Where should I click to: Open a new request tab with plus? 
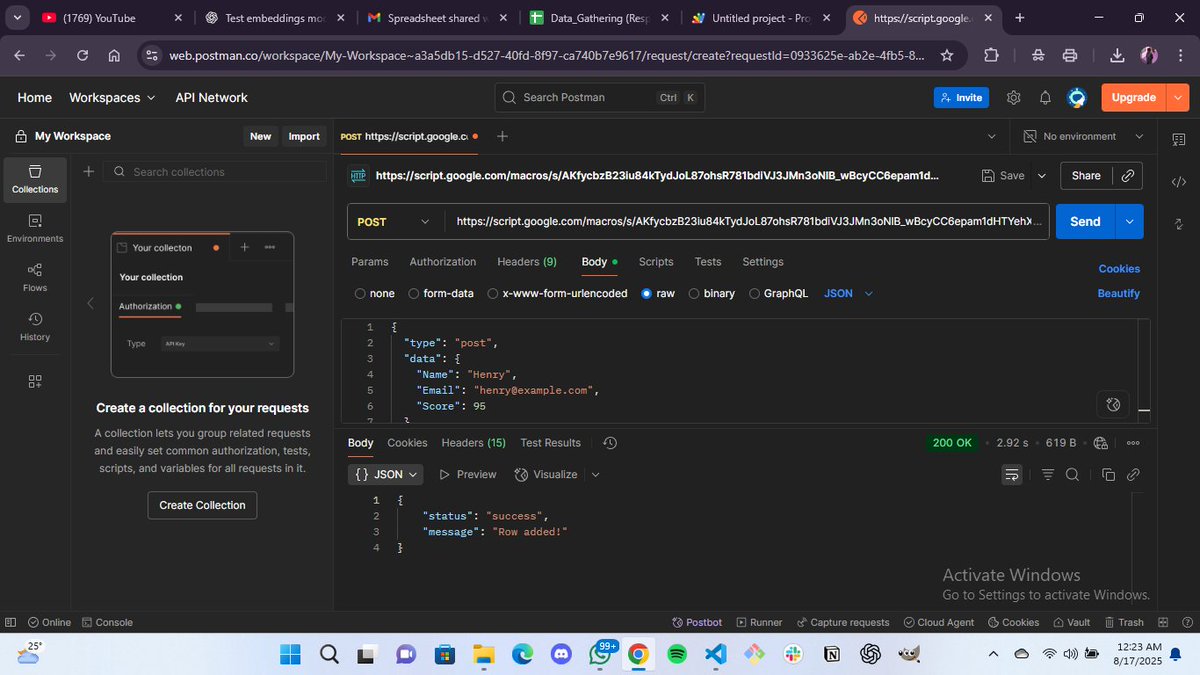502,136
